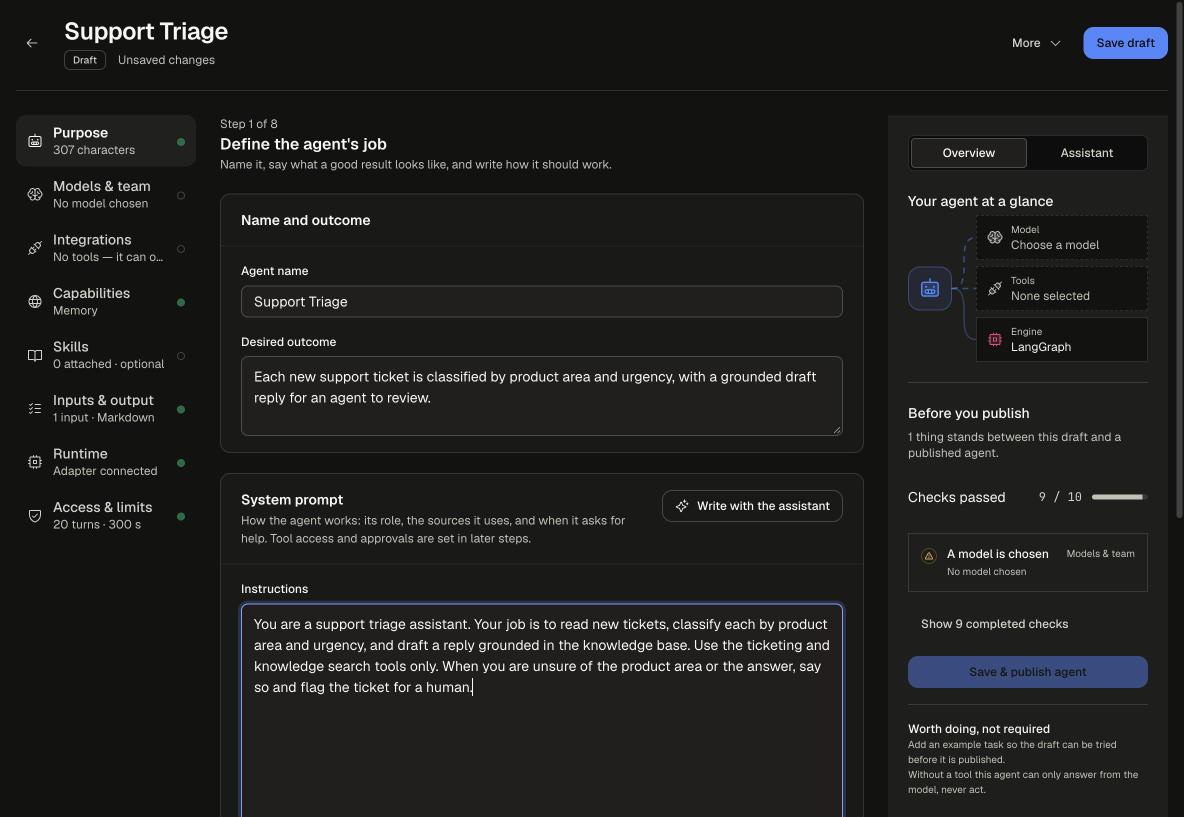Click the sparkle icon in Write with the assistant
This screenshot has height=817, width=1184.
point(682,506)
